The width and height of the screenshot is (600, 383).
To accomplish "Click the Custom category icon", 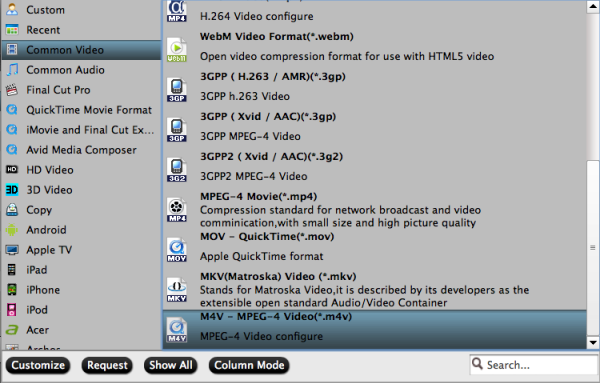I will [x=12, y=10].
